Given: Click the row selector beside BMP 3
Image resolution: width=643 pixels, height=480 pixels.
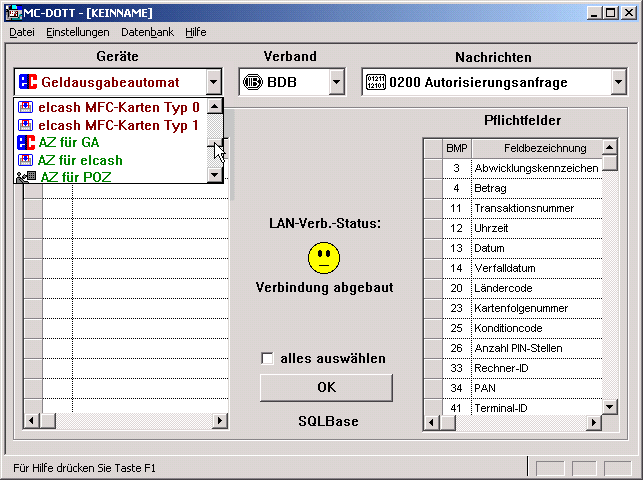Looking at the screenshot, I should (x=433, y=168).
